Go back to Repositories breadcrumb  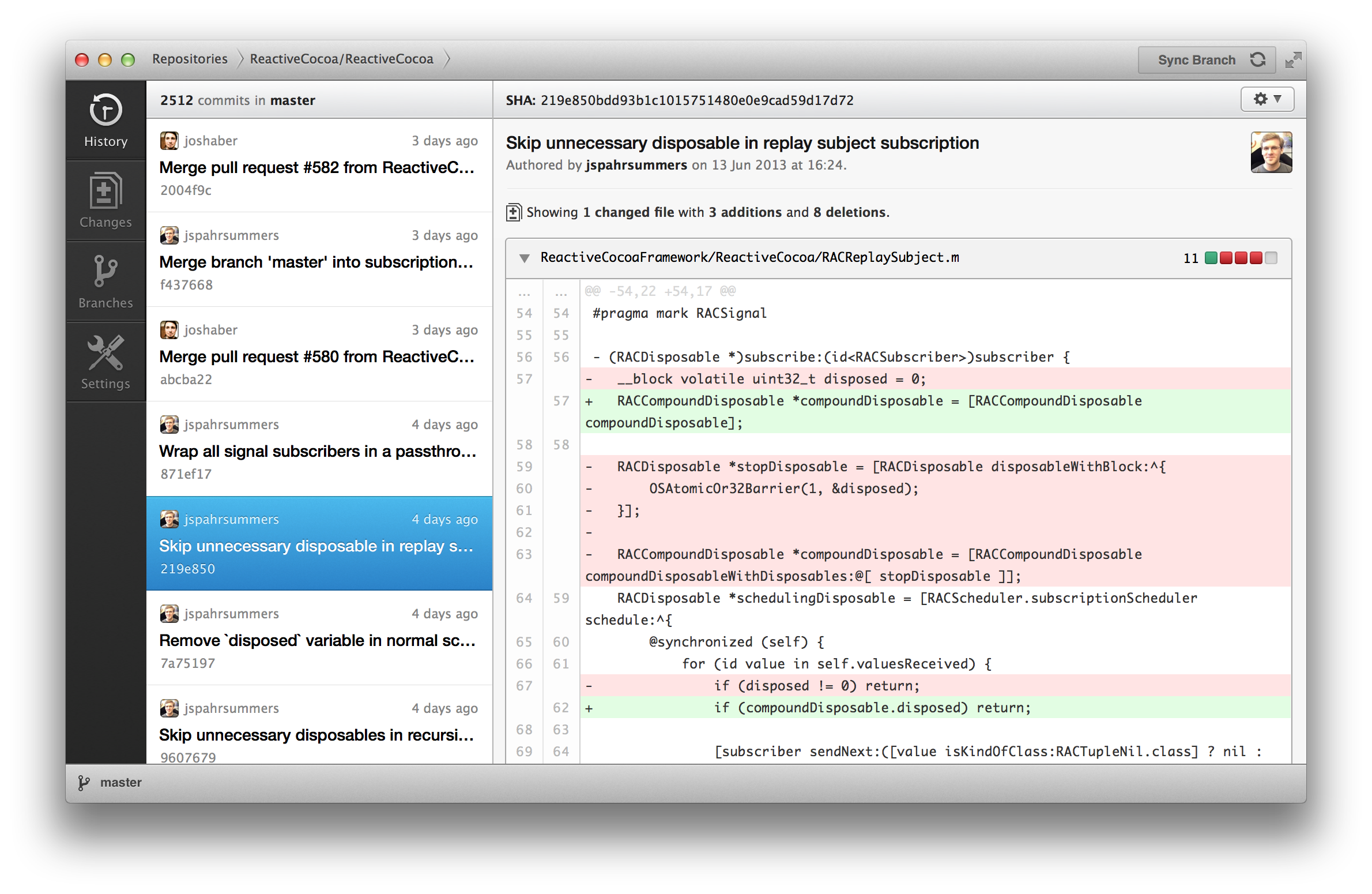[190, 59]
